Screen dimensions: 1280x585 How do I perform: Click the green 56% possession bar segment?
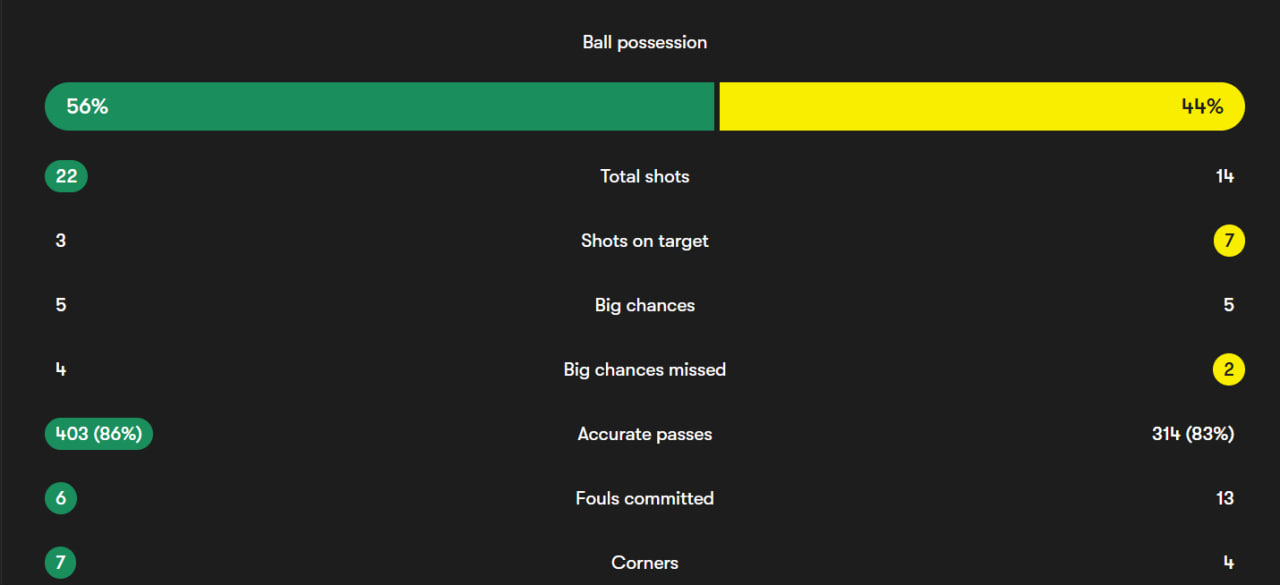coord(380,107)
